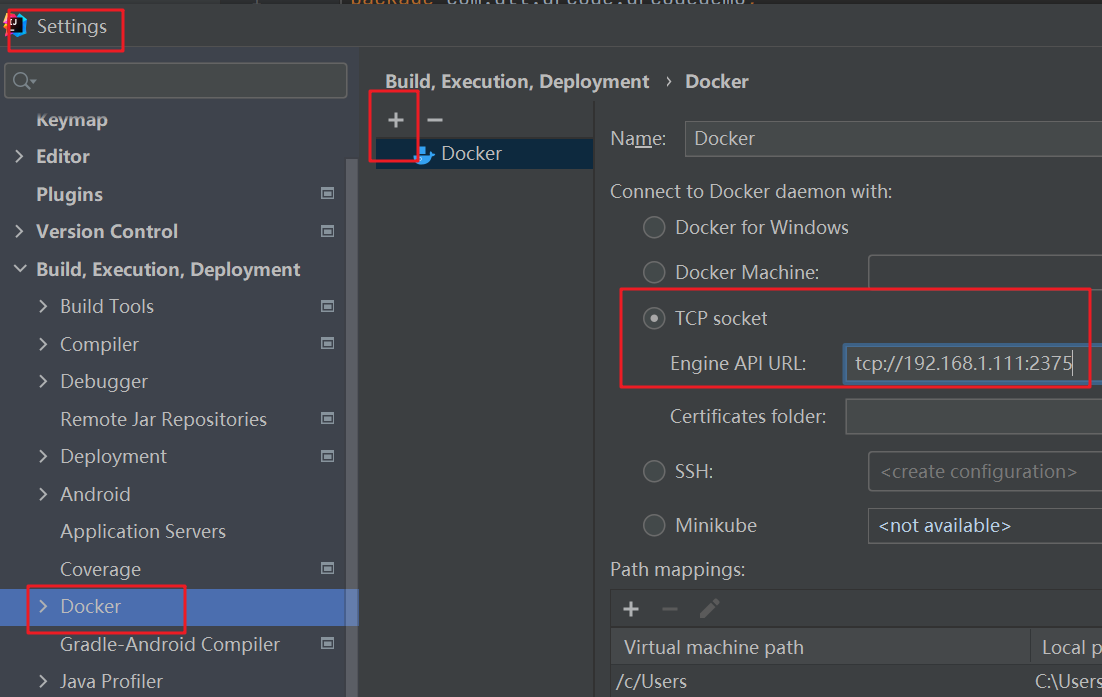The height and width of the screenshot is (697, 1102).
Task: Click the Version Control project-level icon
Action: 327,231
